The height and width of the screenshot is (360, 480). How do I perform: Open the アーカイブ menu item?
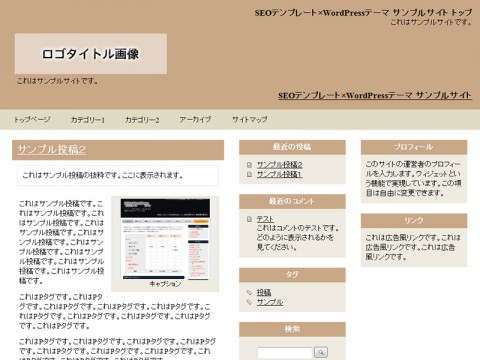click(x=195, y=119)
